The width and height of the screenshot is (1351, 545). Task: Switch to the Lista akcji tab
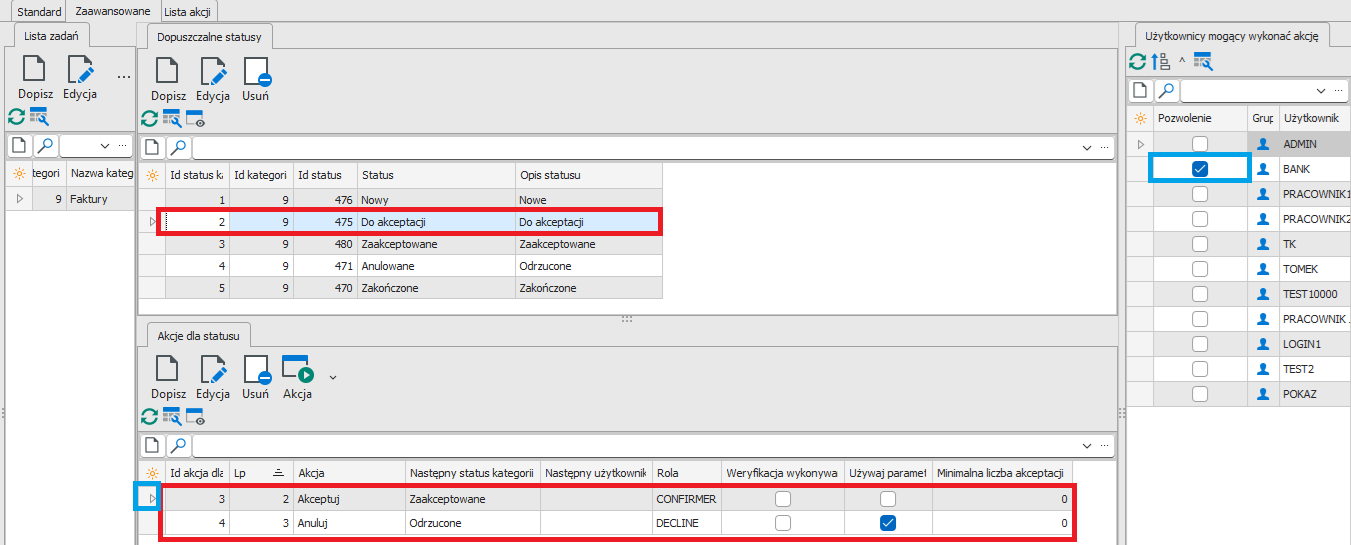coord(188,11)
